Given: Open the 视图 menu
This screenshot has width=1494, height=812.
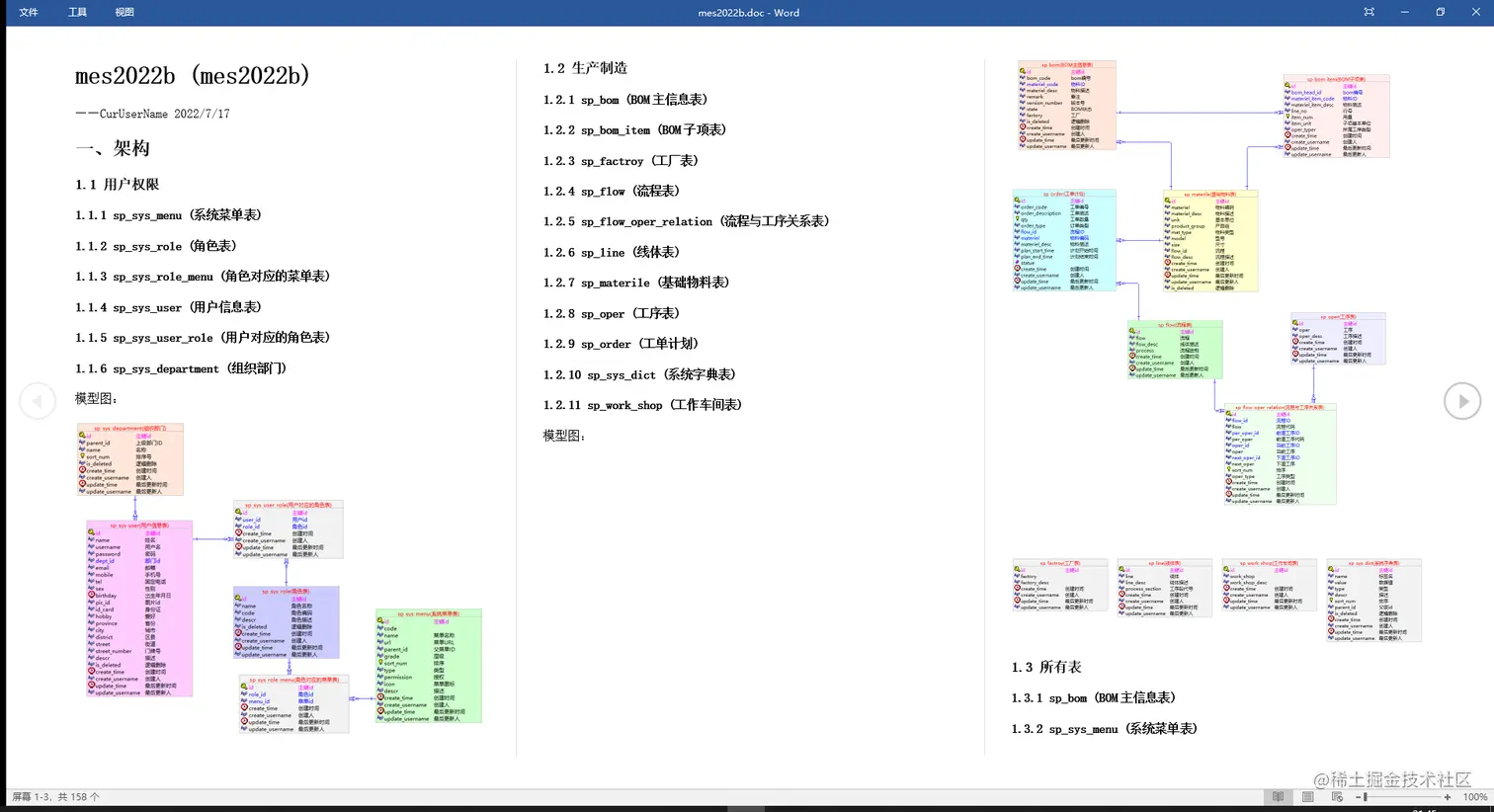Looking at the screenshot, I should pos(124,12).
